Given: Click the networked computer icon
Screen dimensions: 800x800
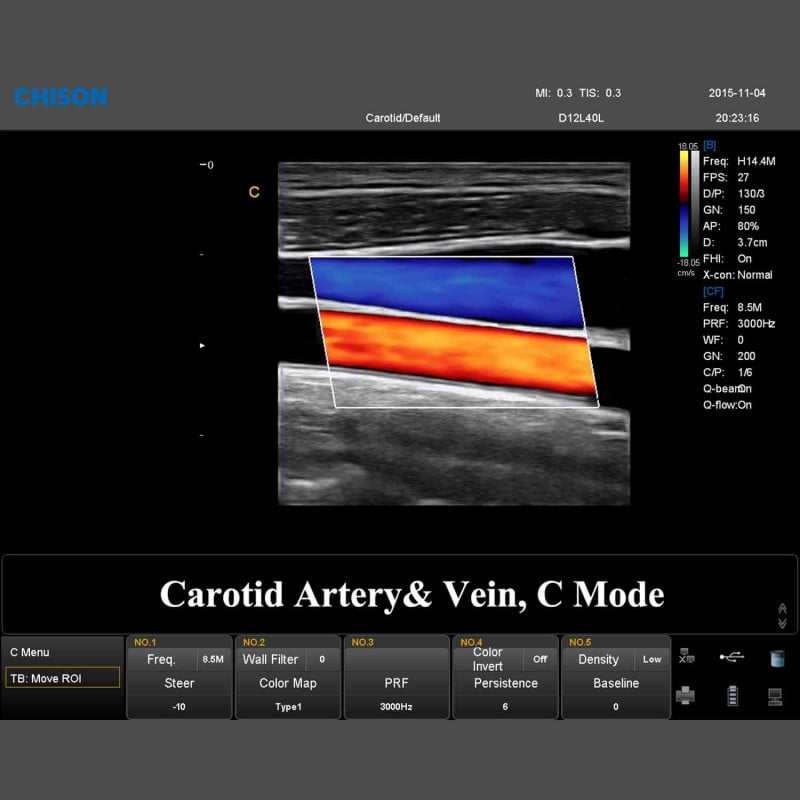Looking at the screenshot, I should 775,696.
